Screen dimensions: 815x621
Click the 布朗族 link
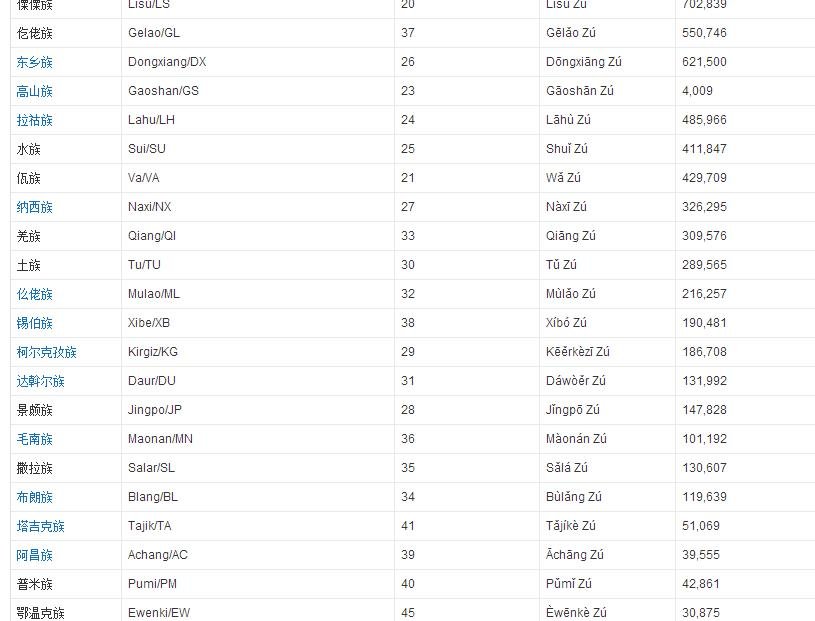[35, 497]
